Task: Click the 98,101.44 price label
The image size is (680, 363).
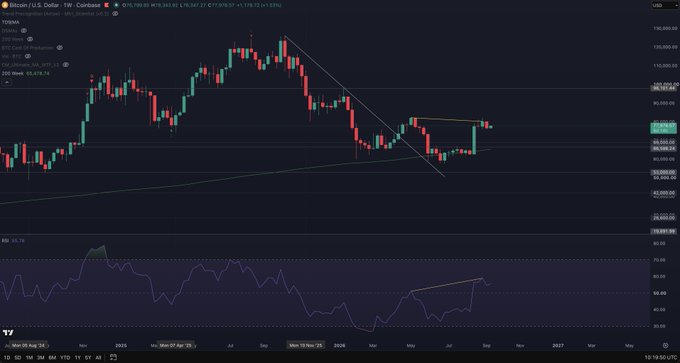Action: pyautogui.click(x=664, y=88)
